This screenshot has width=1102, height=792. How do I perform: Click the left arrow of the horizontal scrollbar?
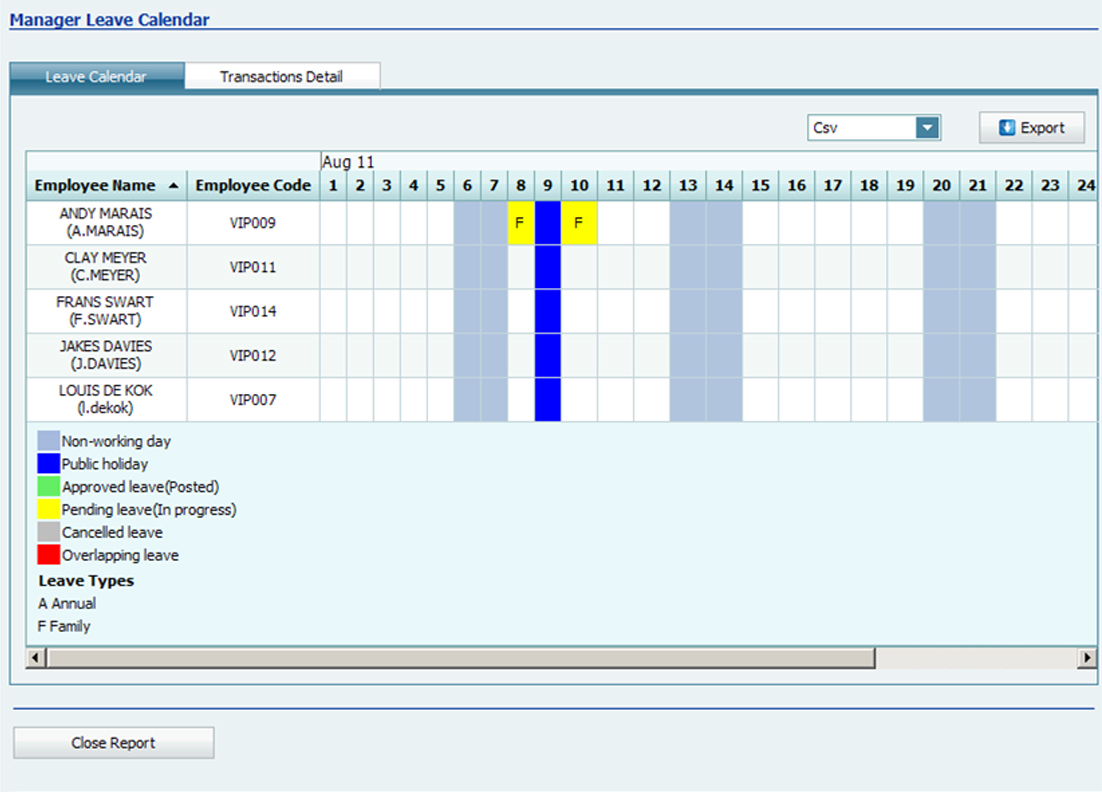point(35,657)
